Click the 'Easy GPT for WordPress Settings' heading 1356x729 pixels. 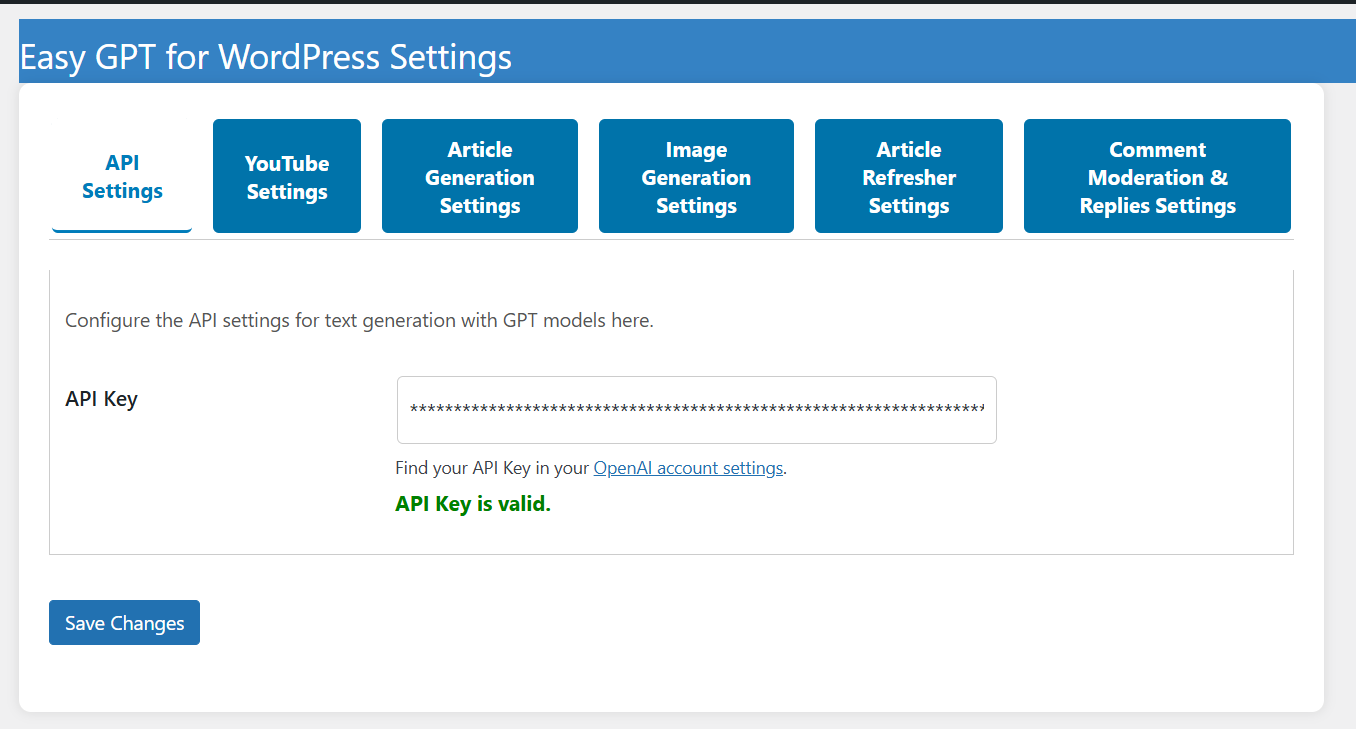[266, 57]
